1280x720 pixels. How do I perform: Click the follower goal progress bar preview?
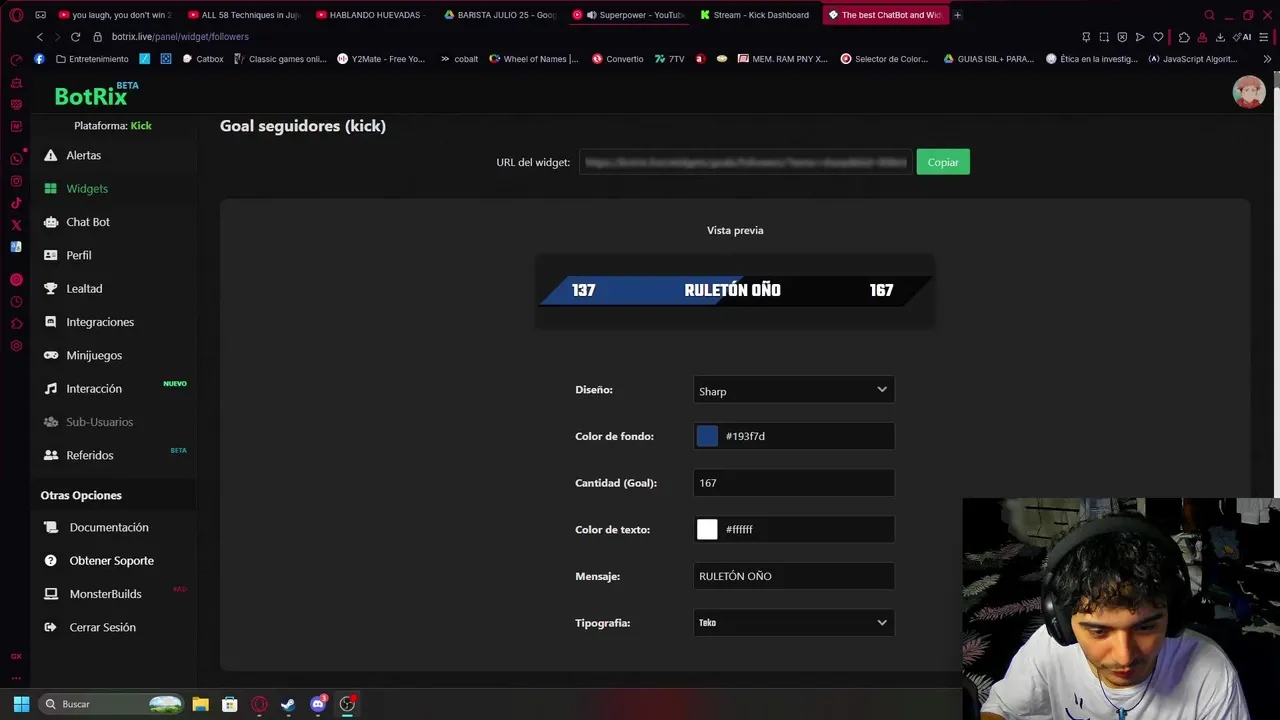[735, 290]
